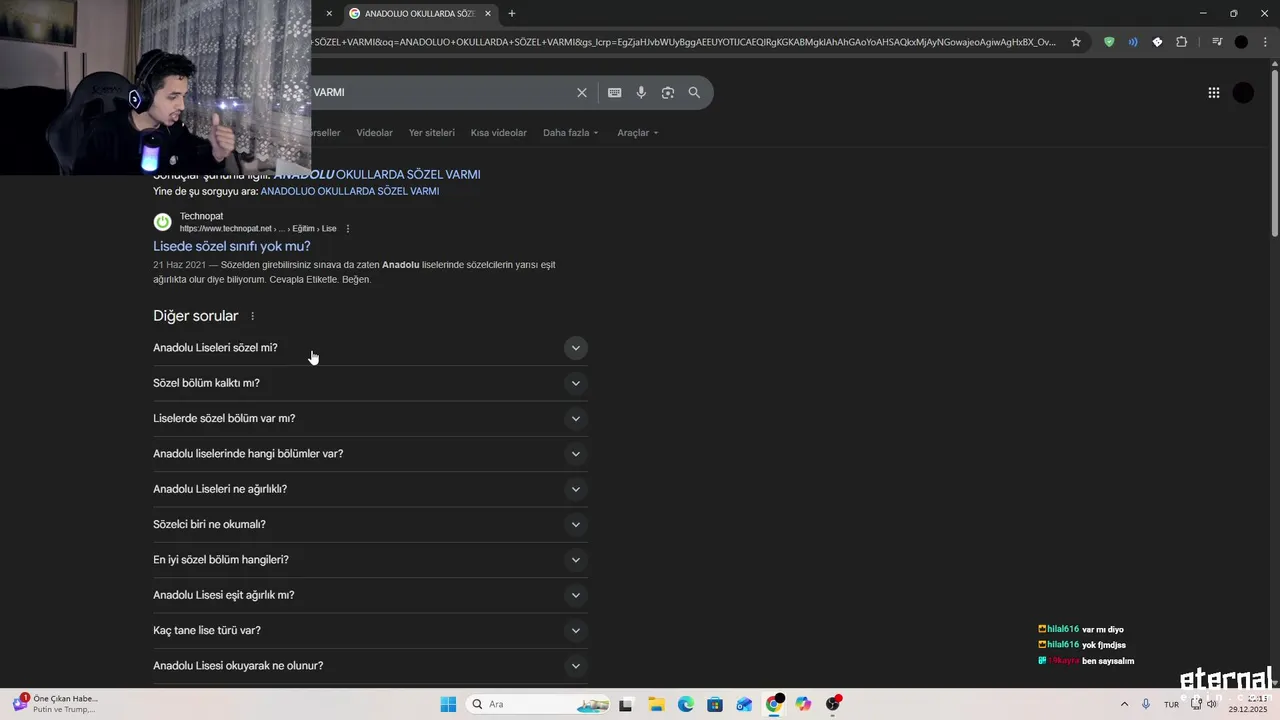Open the taskbar clock and date
This screenshot has width=1280, height=720.
pos(1248,704)
